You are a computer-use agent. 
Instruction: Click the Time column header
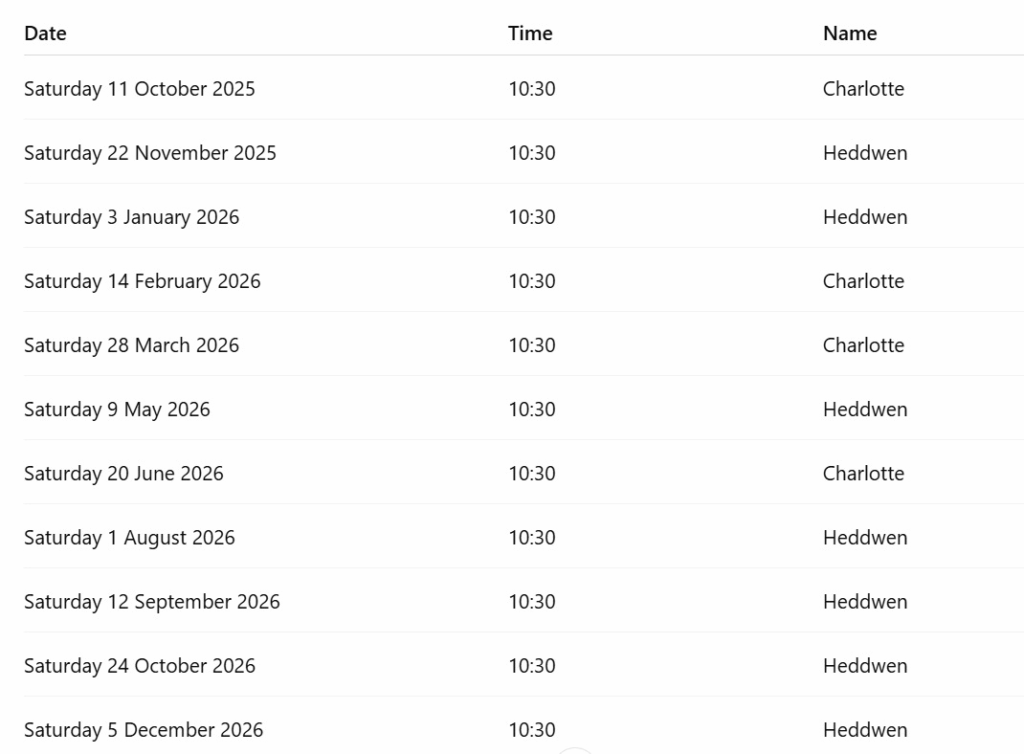coord(530,33)
